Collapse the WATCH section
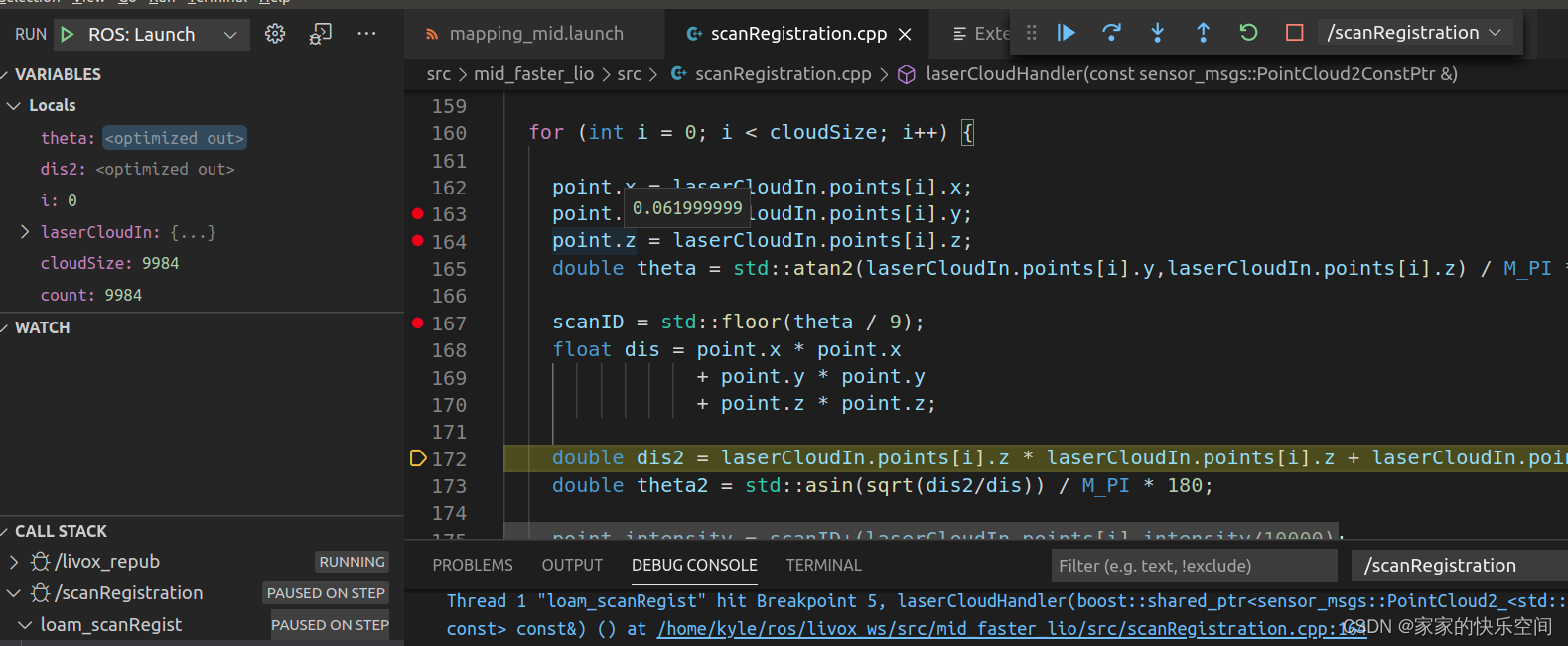 point(5,328)
